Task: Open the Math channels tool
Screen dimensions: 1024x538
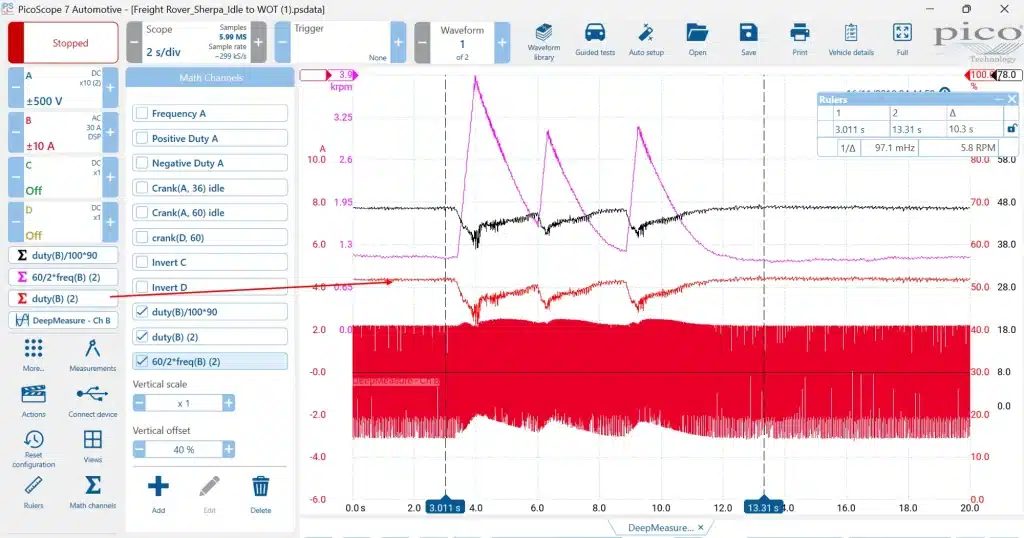Action: coord(93,492)
